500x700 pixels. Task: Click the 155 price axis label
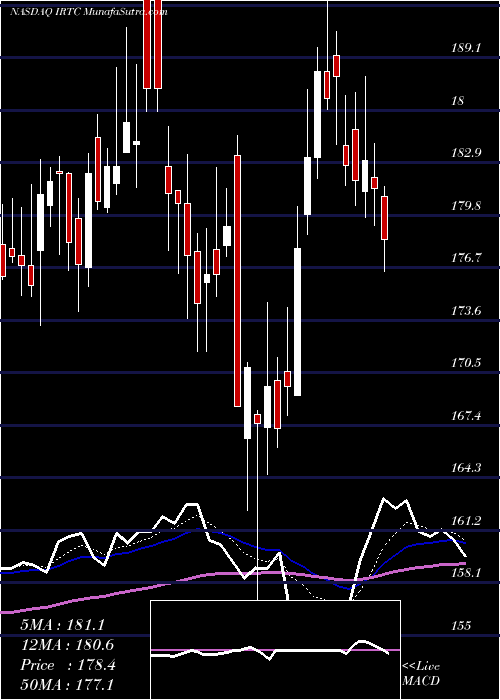click(x=461, y=626)
